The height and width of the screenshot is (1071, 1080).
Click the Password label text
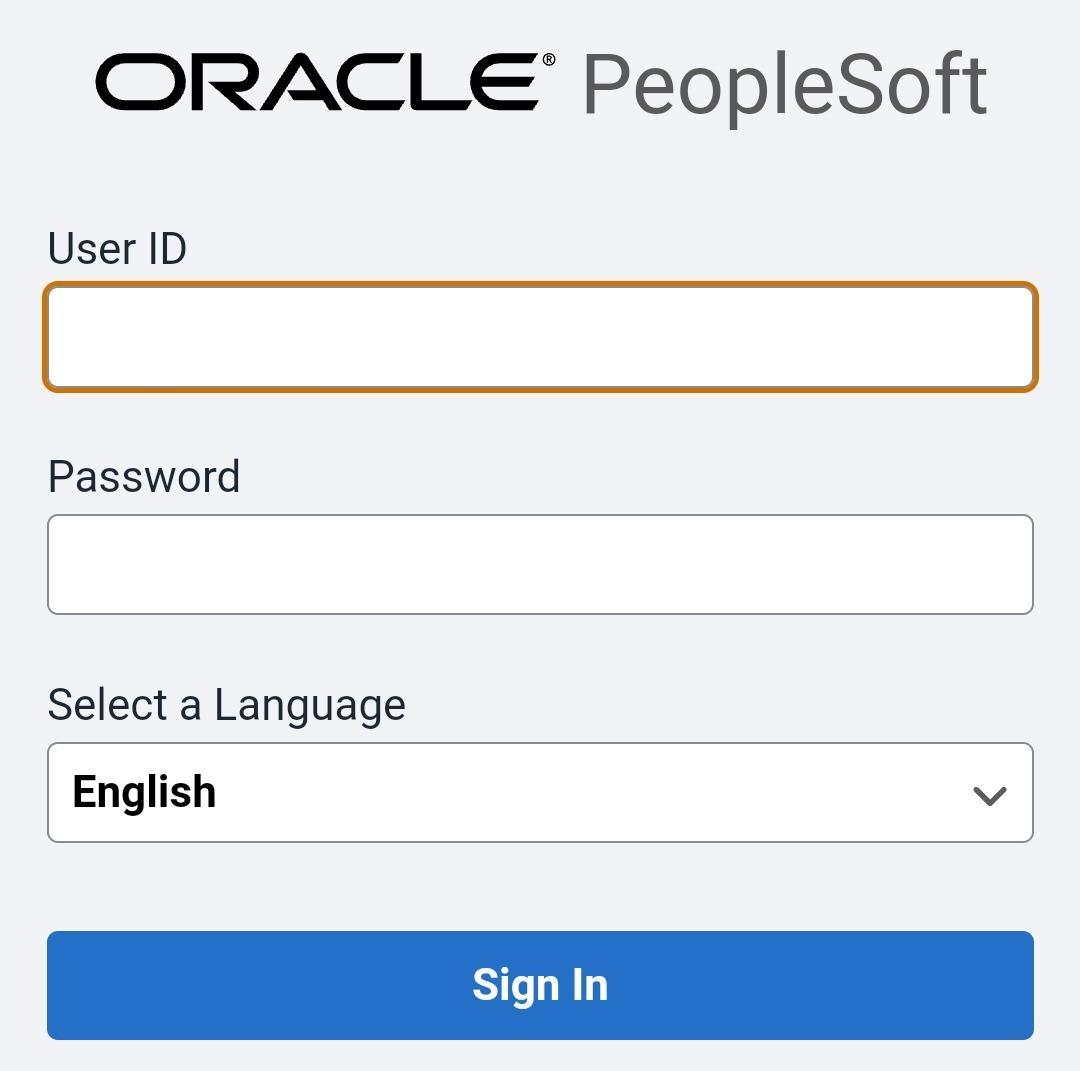coord(144,477)
